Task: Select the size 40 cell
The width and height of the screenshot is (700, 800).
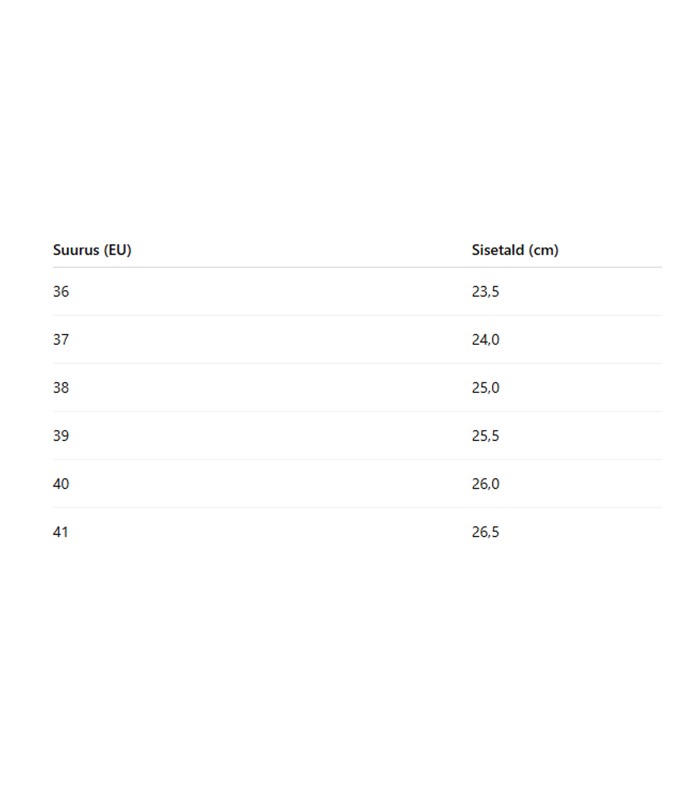Action: (x=61, y=484)
